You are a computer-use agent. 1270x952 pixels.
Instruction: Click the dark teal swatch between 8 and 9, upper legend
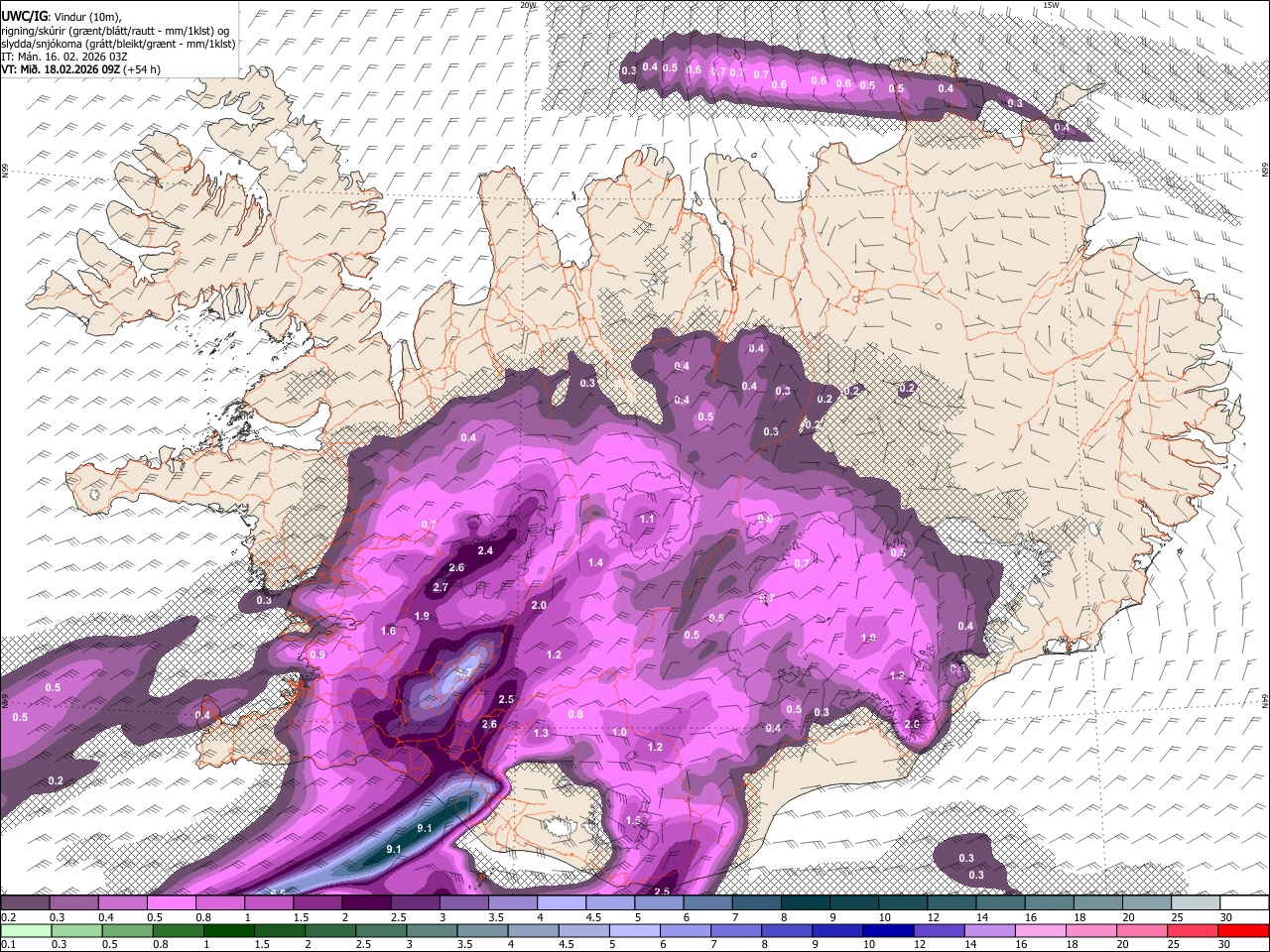[x=806, y=902]
